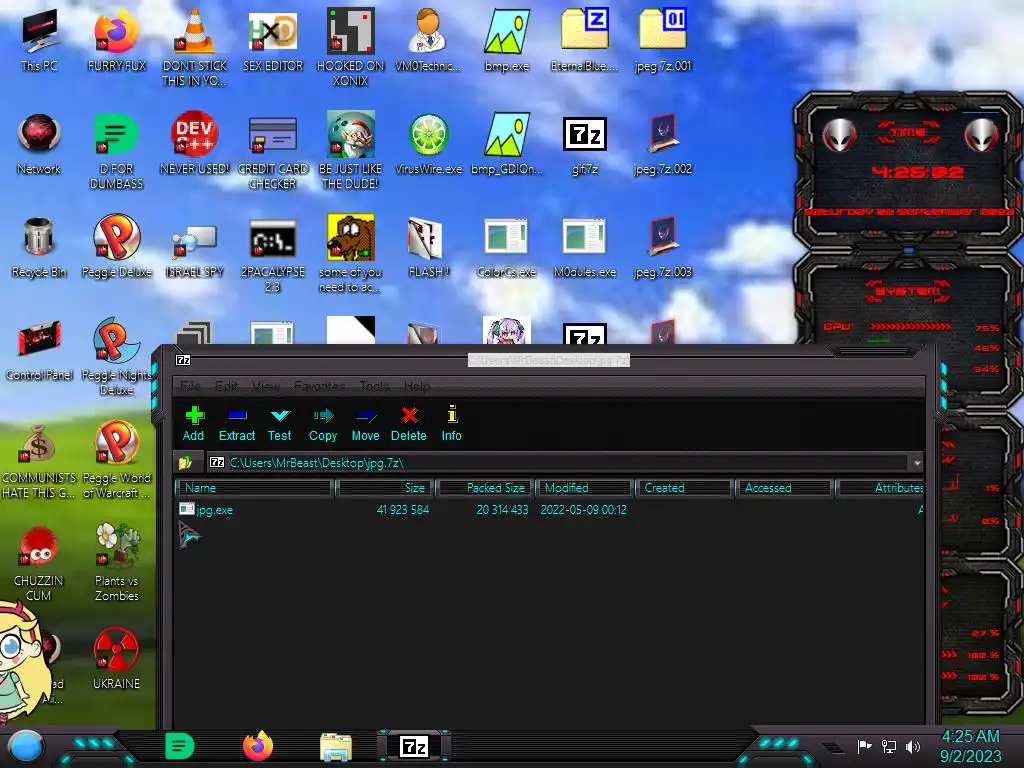Open Firefox from the taskbar
1024x768 pixels.
point(257,746)
